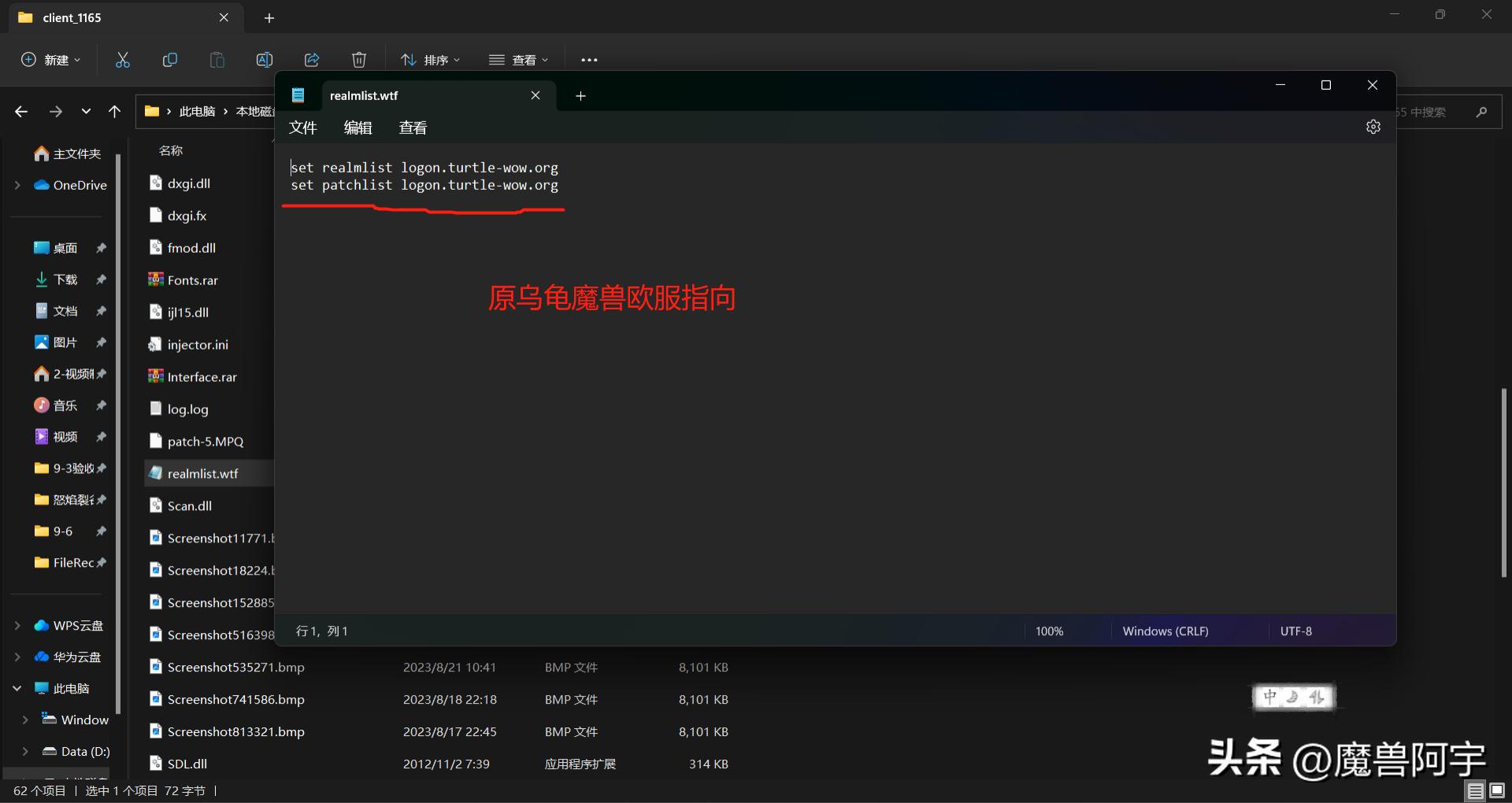Click the Rename icon in Explorer toolbar
This screenshot has height=803, width=1512.
[x=265, y=60]
